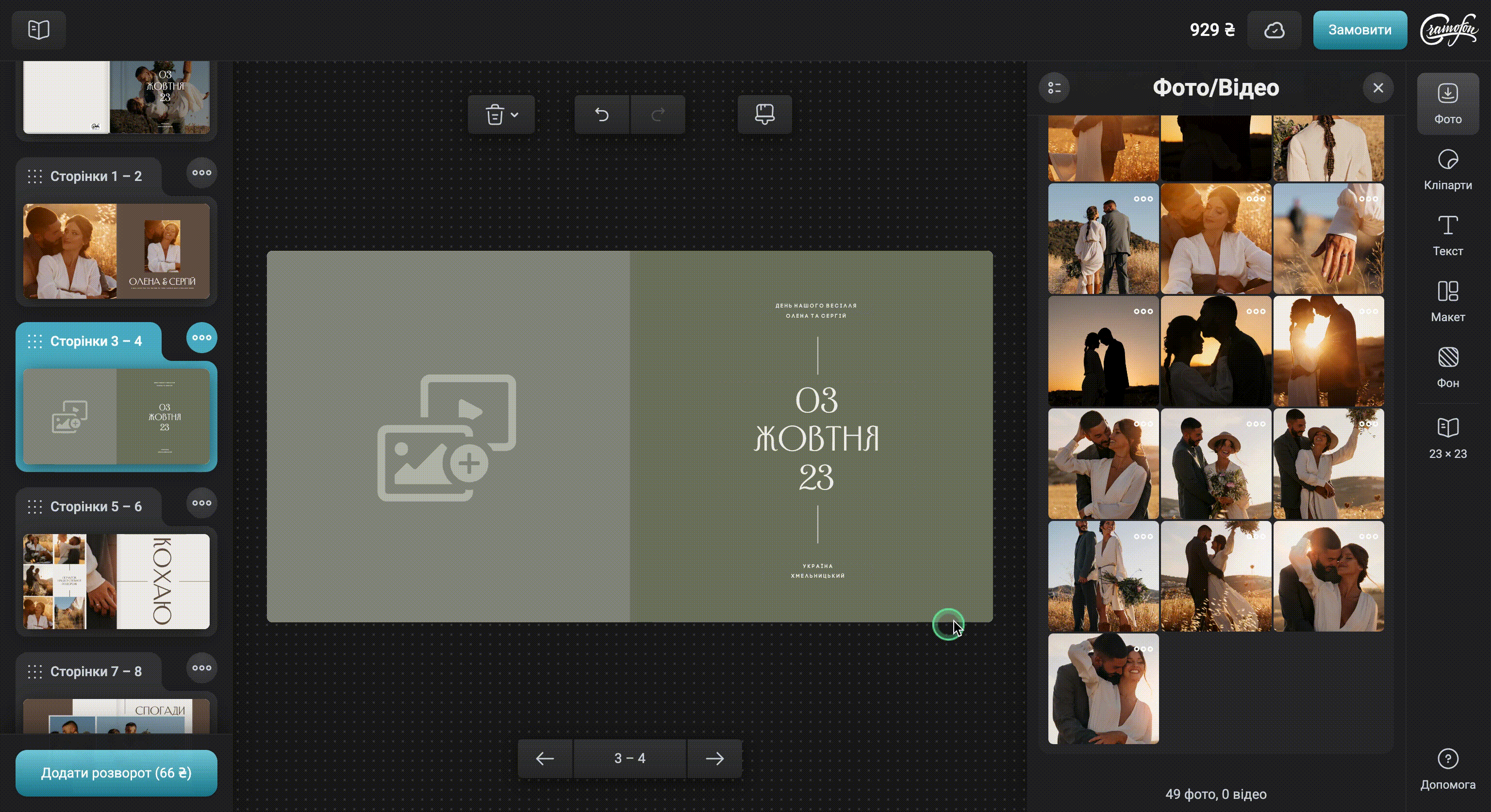Open options menu for Сторінки 1 – 2
This screenshot has width=1491, height=812.
pyautogui.click(x=201, y=172)
